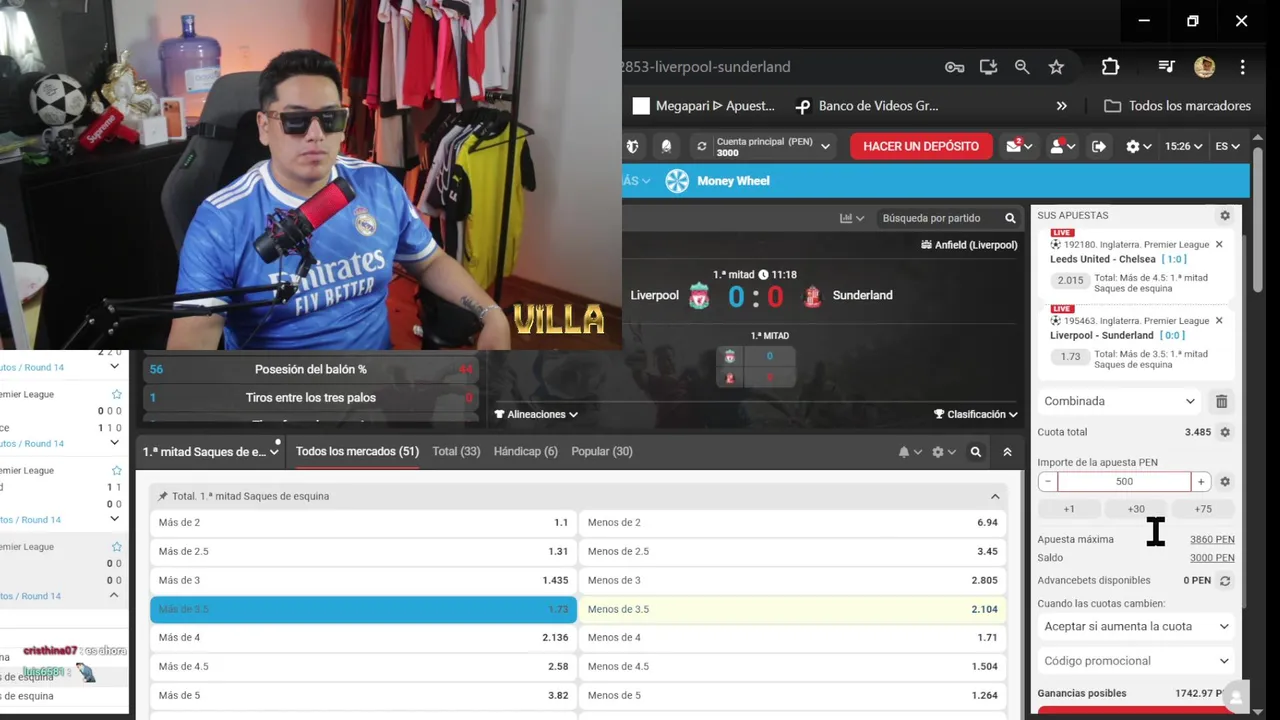Screen dimensions: 1280x720
Task: Switch to the Hándicap (6) tab
Action: 525,452
